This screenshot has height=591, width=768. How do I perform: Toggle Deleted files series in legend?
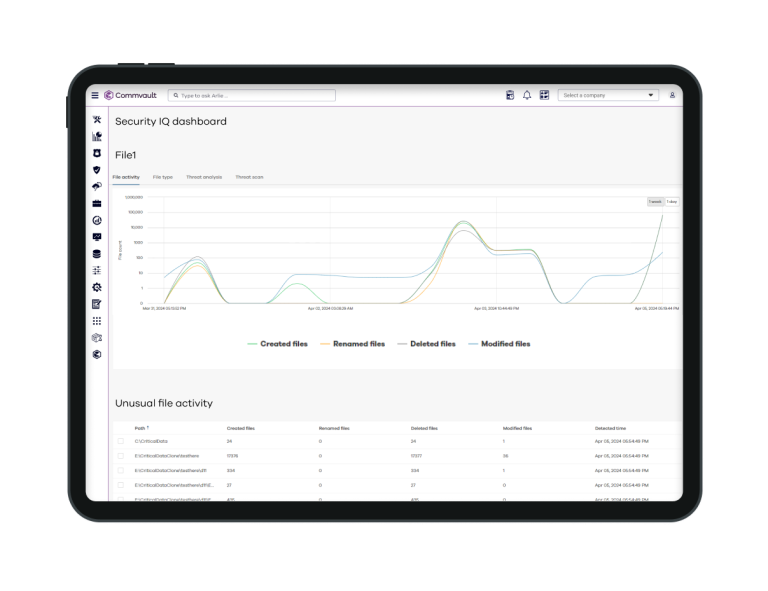427,344
